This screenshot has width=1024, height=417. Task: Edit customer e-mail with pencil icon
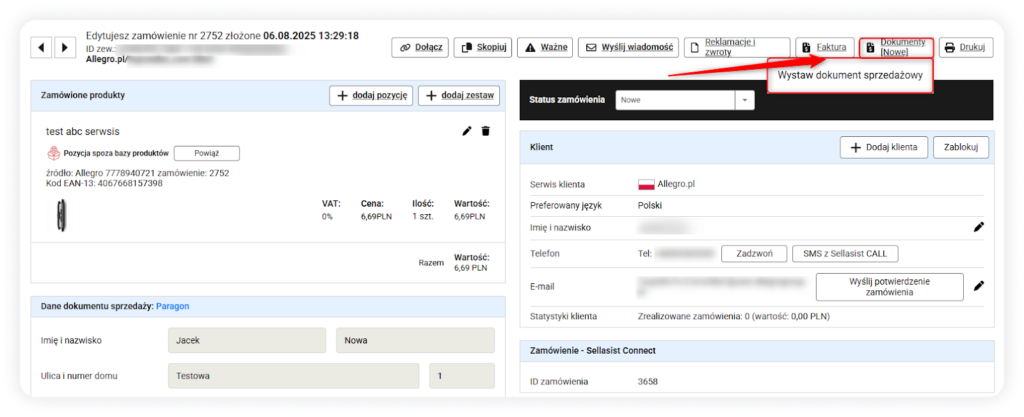coord(979,286)
